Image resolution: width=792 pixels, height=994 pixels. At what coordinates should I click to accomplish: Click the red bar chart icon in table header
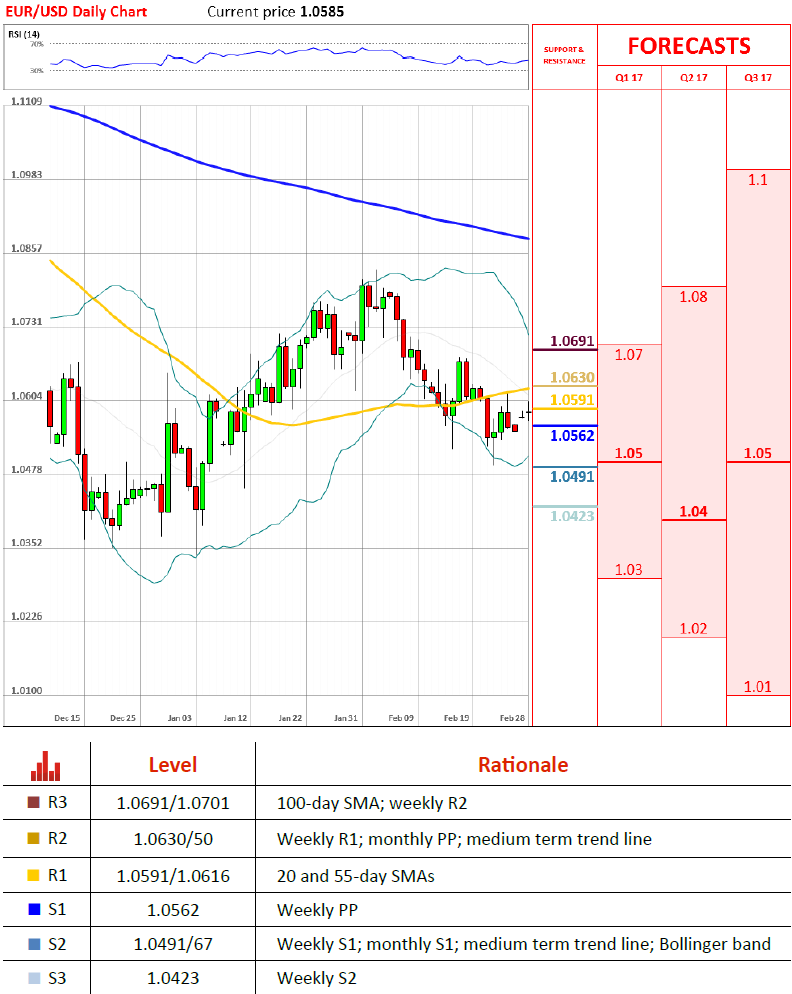(x=46, y=766)
